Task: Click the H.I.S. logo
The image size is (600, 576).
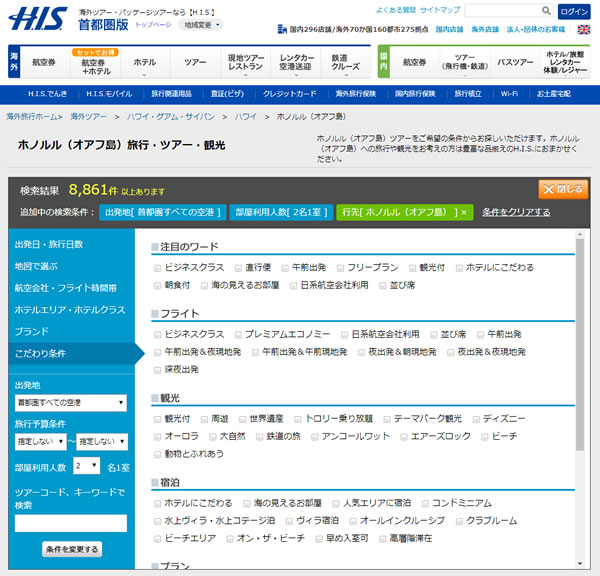Action: click(40, 18)
